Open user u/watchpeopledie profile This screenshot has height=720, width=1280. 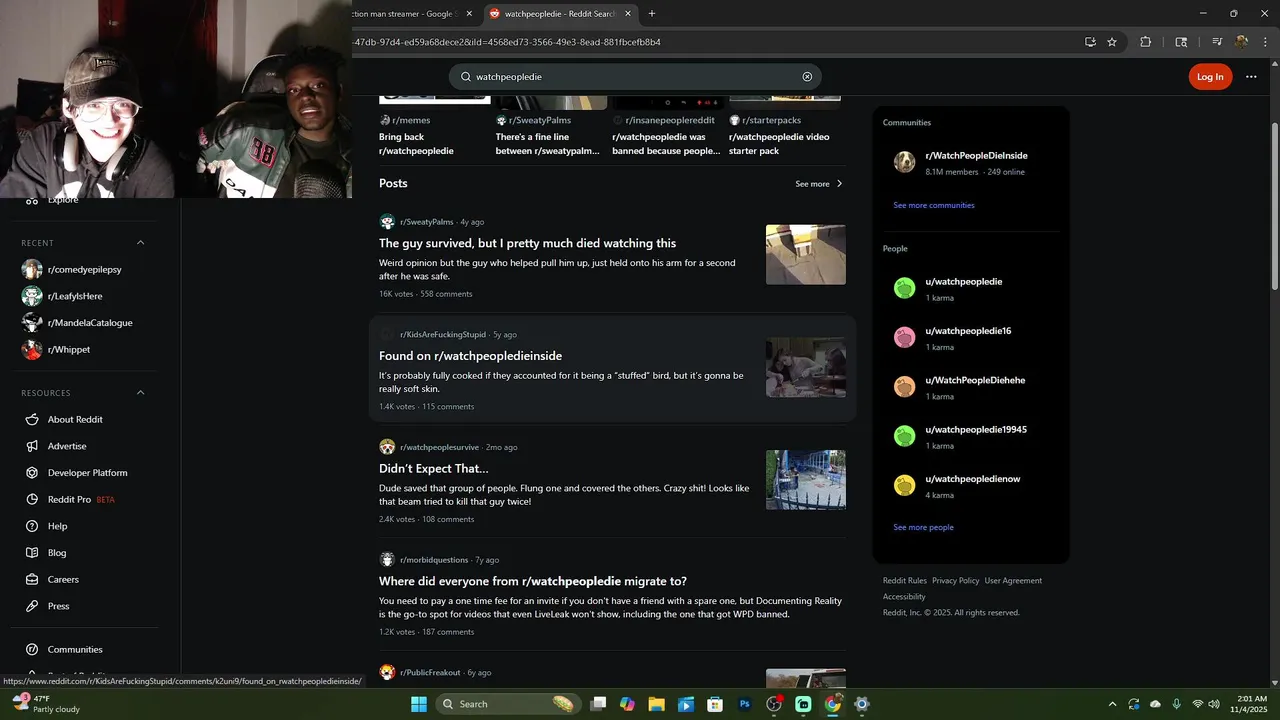964,282
